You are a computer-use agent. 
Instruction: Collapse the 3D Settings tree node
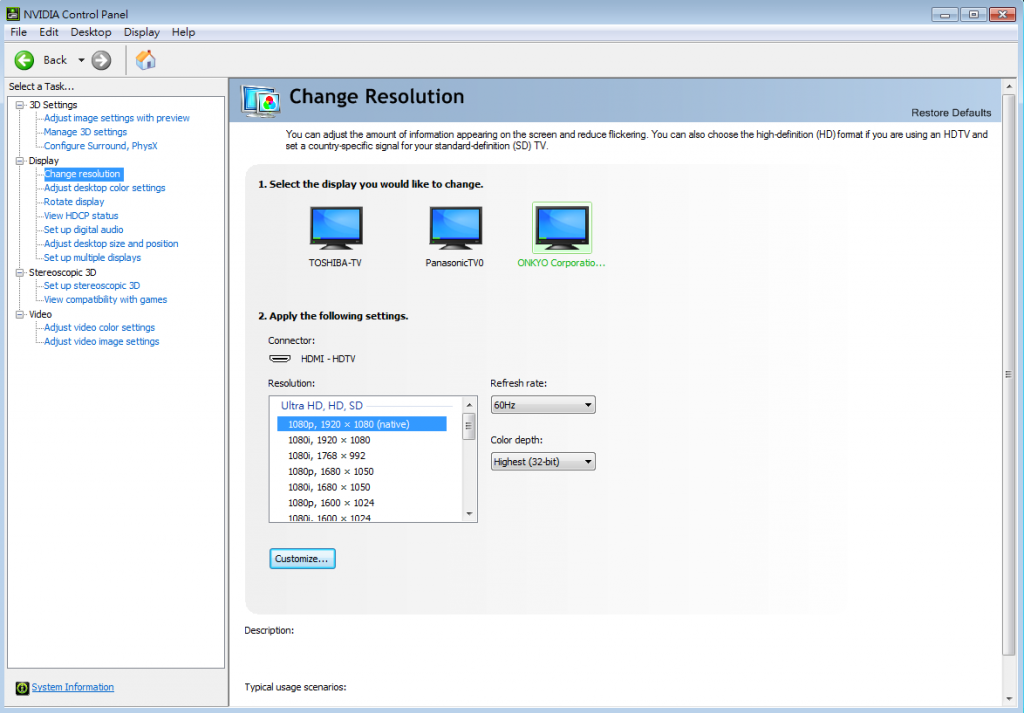(20, 104)
